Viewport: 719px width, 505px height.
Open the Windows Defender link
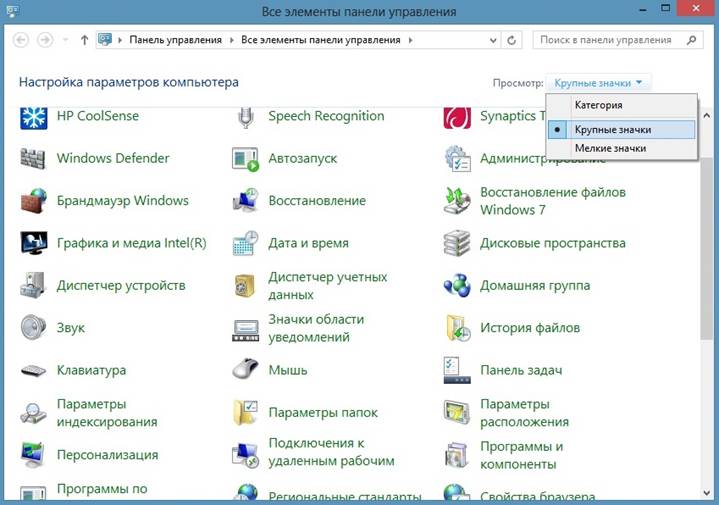(x=113, y=158)
